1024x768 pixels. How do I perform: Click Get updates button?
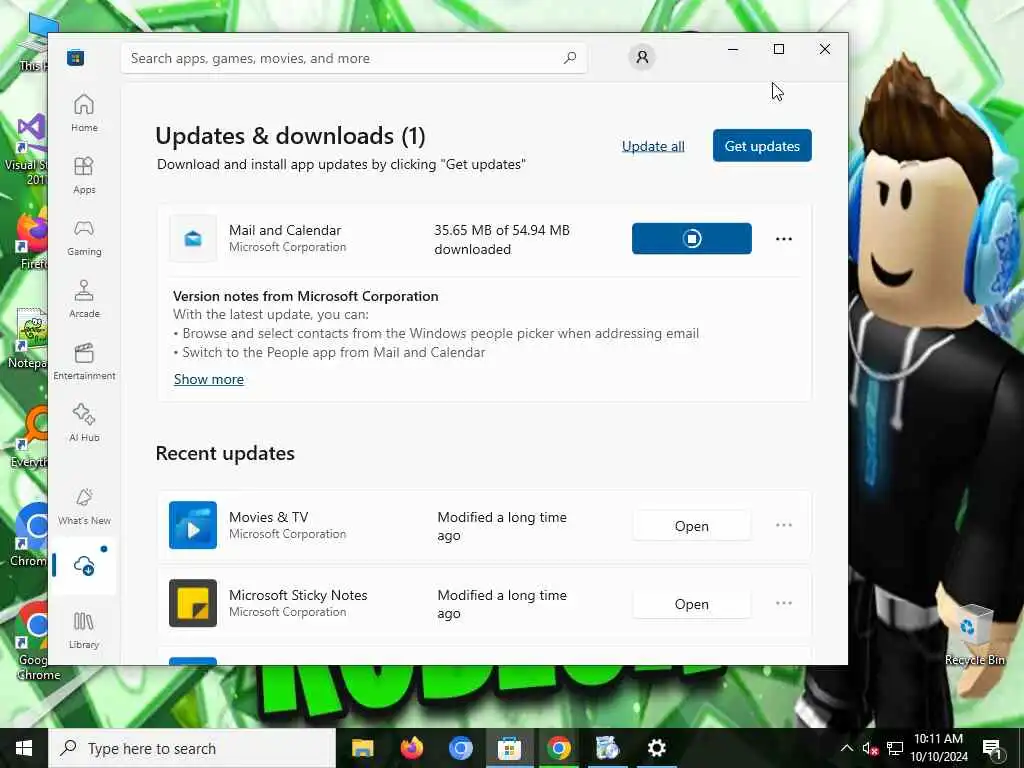click(x=762, y=146)
